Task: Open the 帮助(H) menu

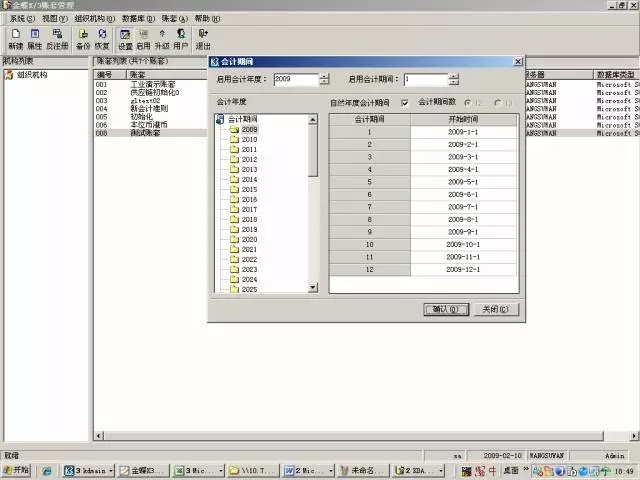Action: click(x=207, y=19)
